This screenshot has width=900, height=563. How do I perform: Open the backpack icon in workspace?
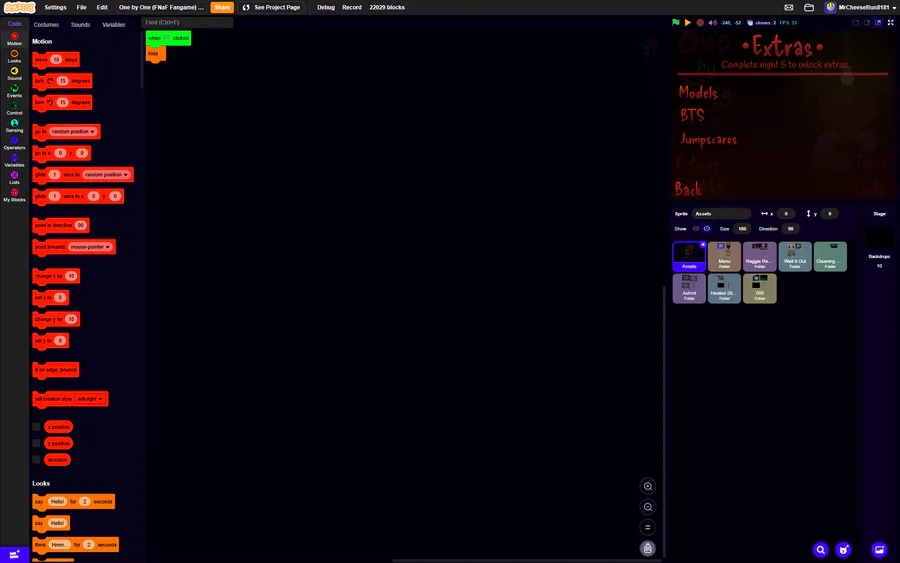pyautogui.click(x=647, y=549)
